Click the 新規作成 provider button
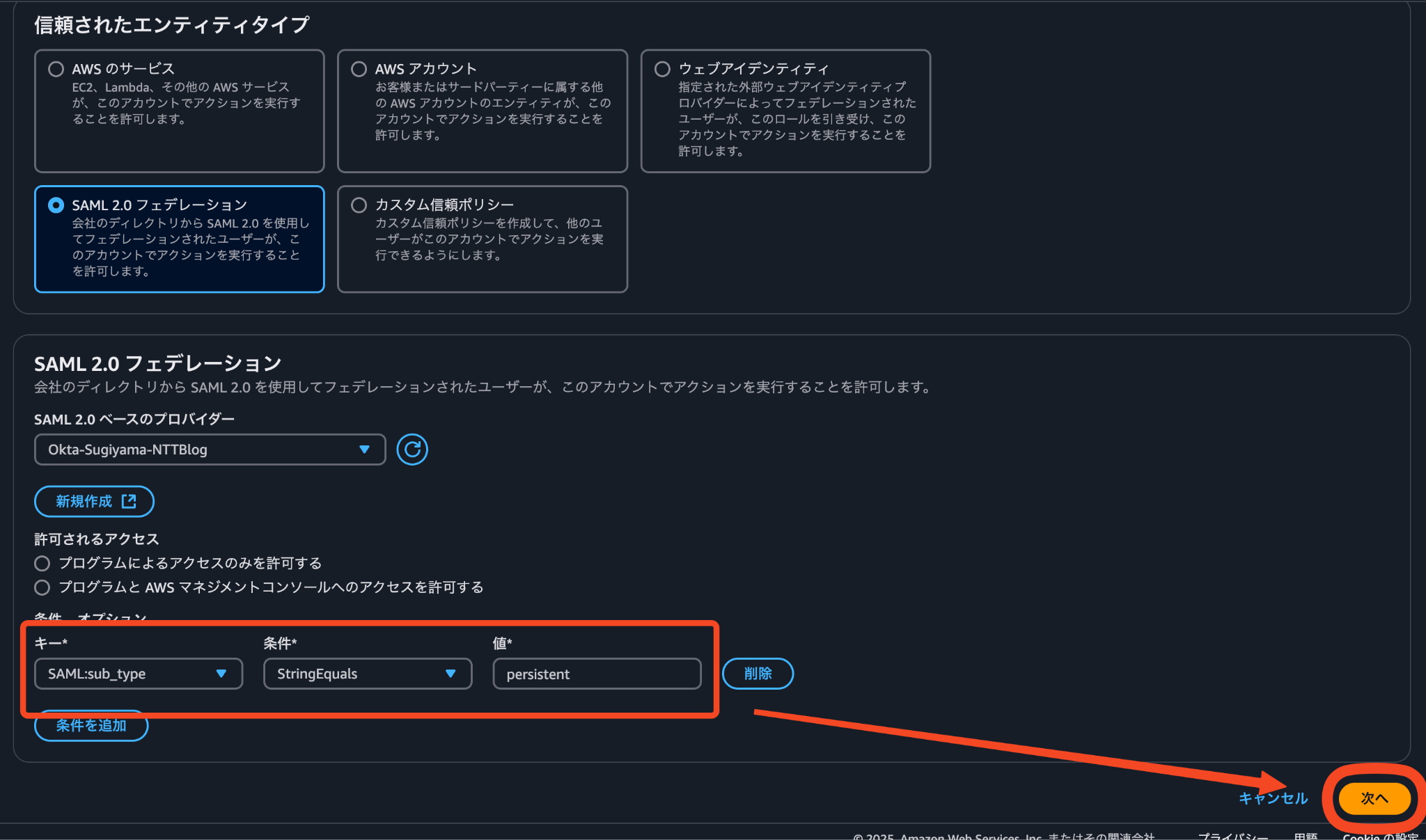The height and width of the screenshot is (840, 1426). [x=94, y=501]
